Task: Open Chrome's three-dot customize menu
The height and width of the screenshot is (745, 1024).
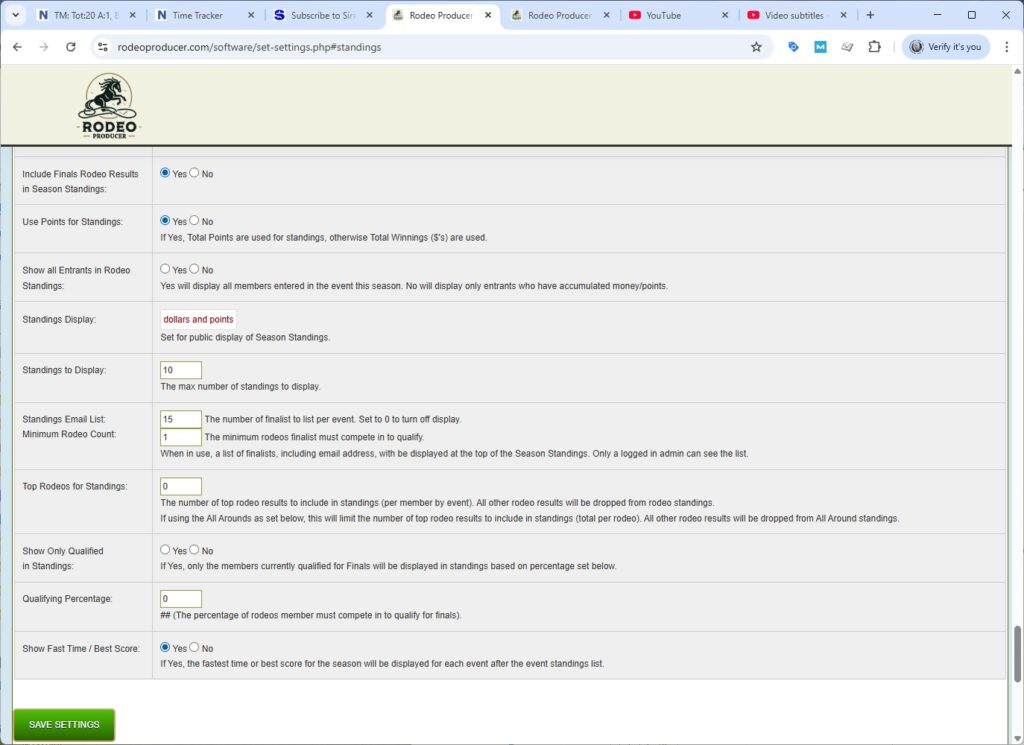Action: [x=1005, y=46]
